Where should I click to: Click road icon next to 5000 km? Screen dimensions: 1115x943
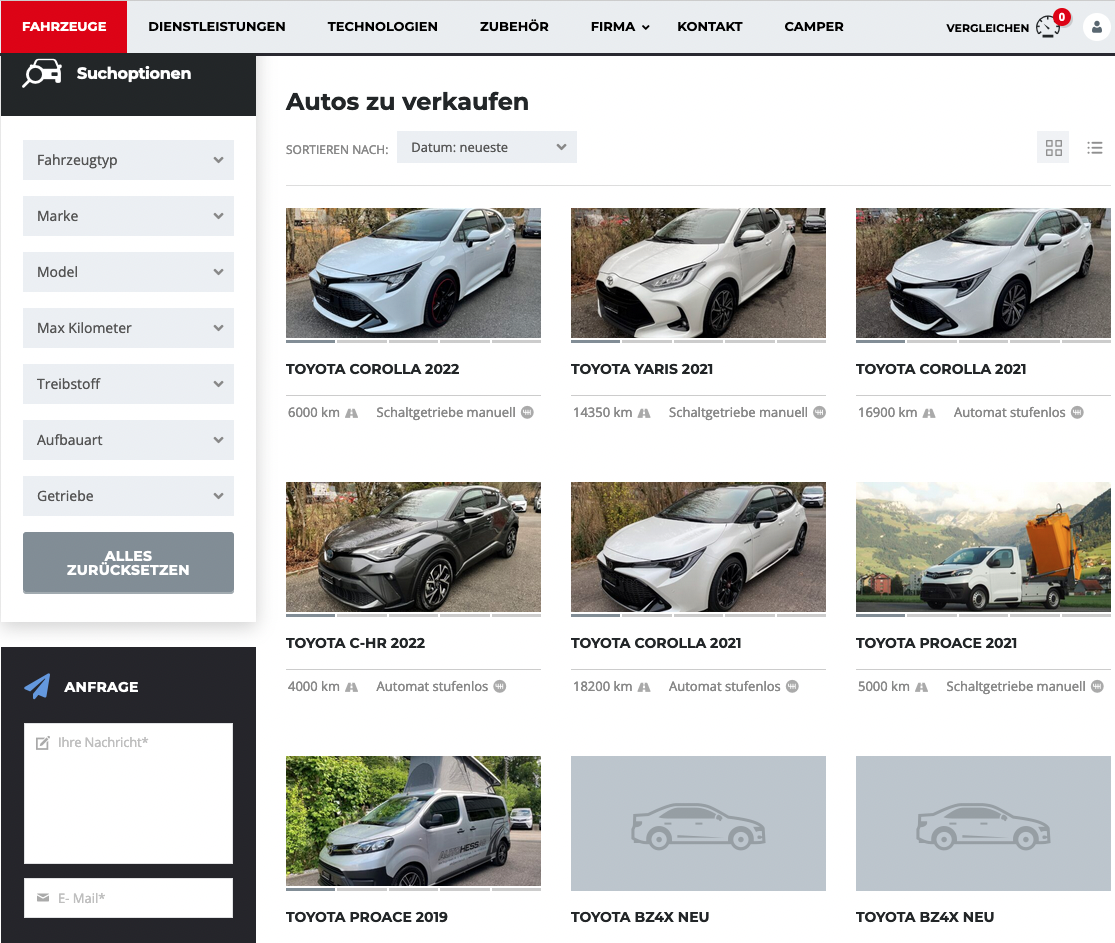(x=921, y=687)
